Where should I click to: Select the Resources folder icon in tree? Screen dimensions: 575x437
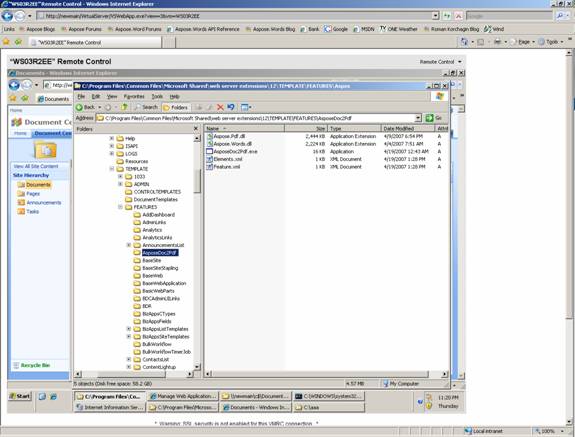click(120, 161)
